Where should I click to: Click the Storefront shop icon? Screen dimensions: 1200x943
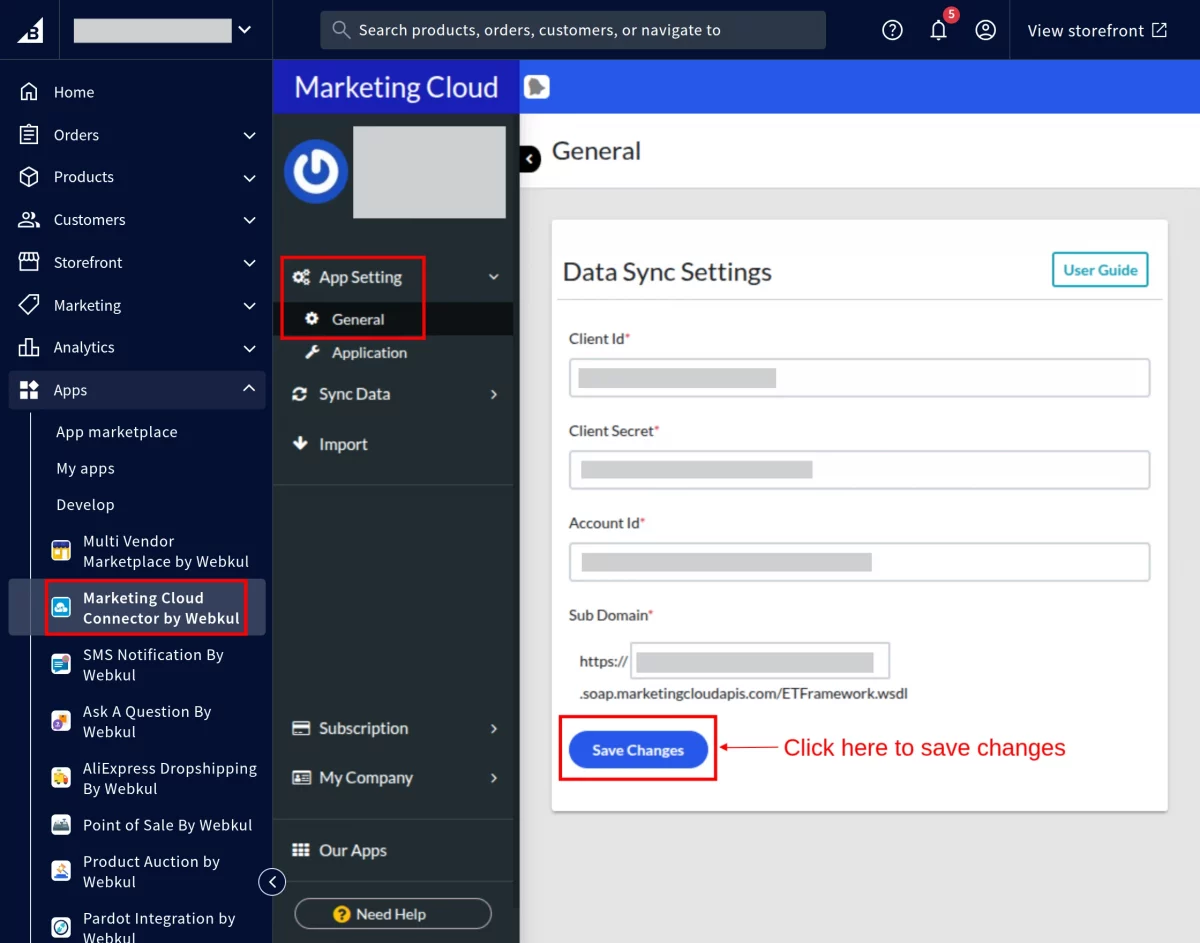pyautogui.click(x=29, y=262)
